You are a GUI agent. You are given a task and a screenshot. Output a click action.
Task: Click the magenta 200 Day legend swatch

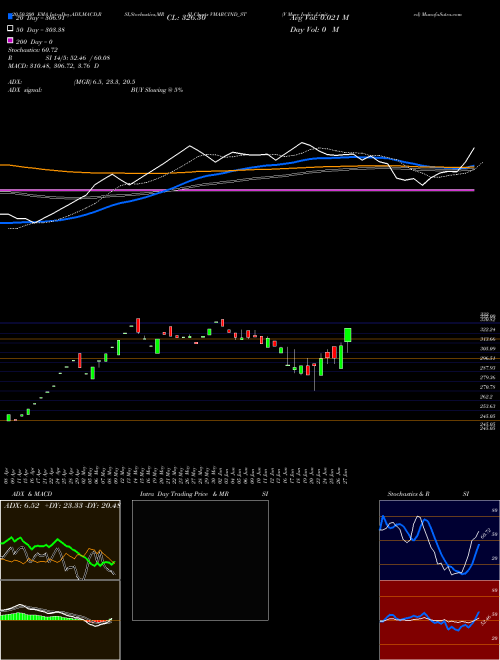click(x=10, y=40)
